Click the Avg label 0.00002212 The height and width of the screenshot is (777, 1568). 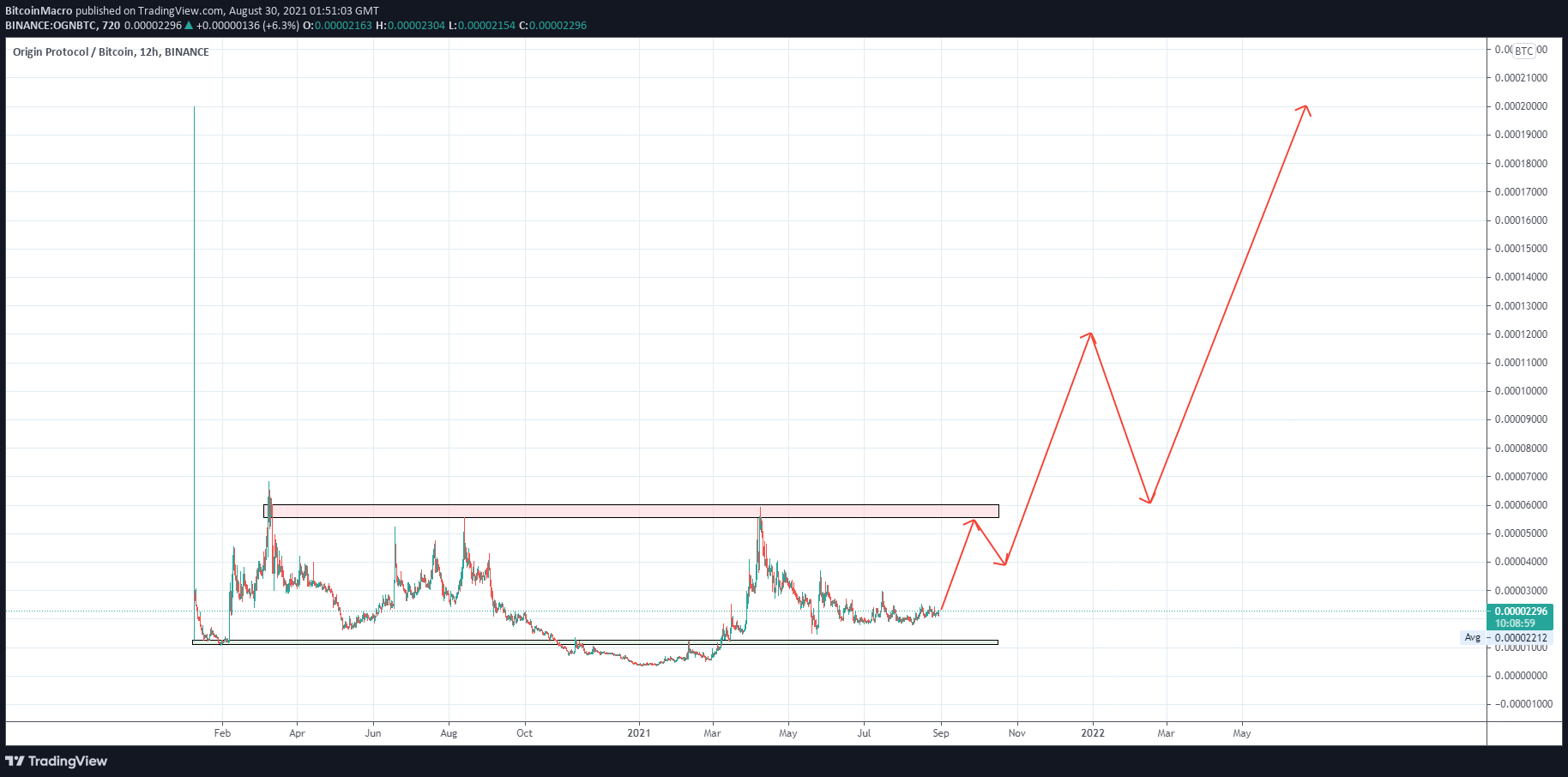point(1505,637)
